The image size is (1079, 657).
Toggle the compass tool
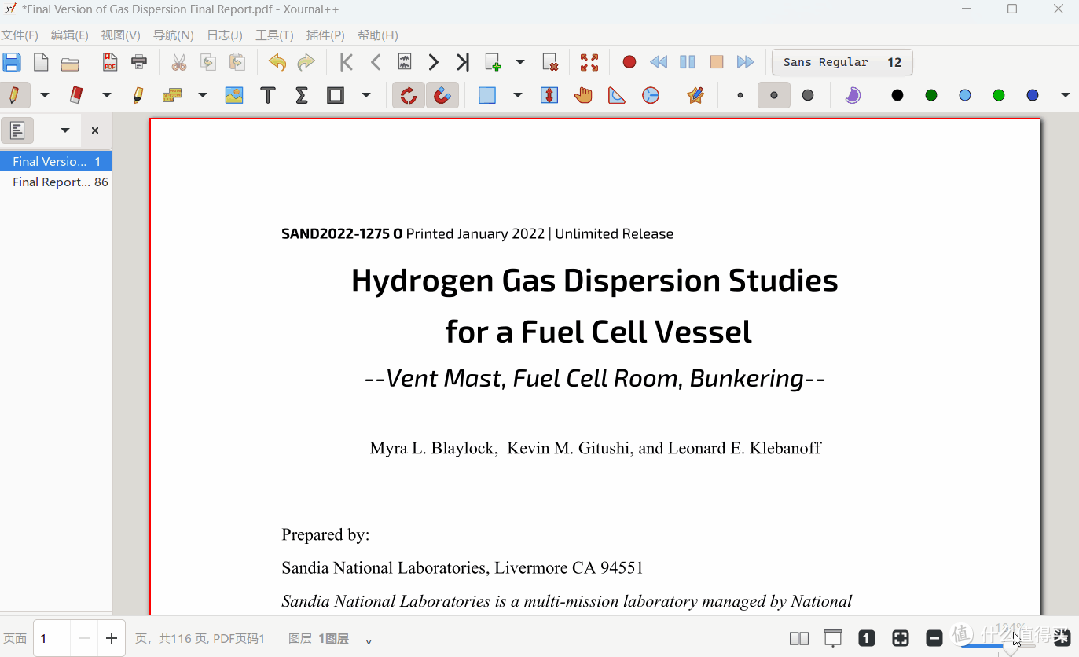coord(650,95)
